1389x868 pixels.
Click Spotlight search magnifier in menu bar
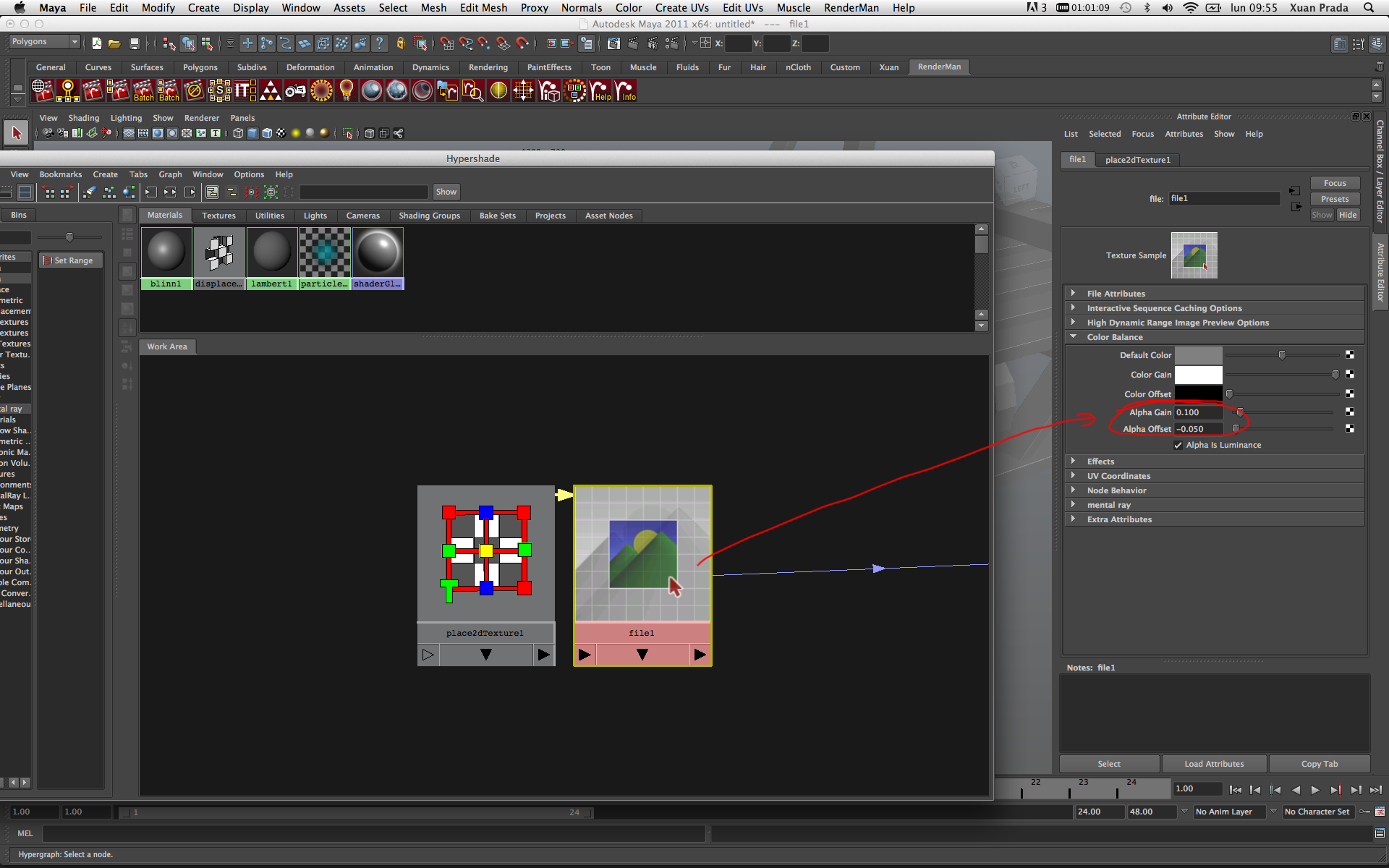click(x=1369, y=8)
